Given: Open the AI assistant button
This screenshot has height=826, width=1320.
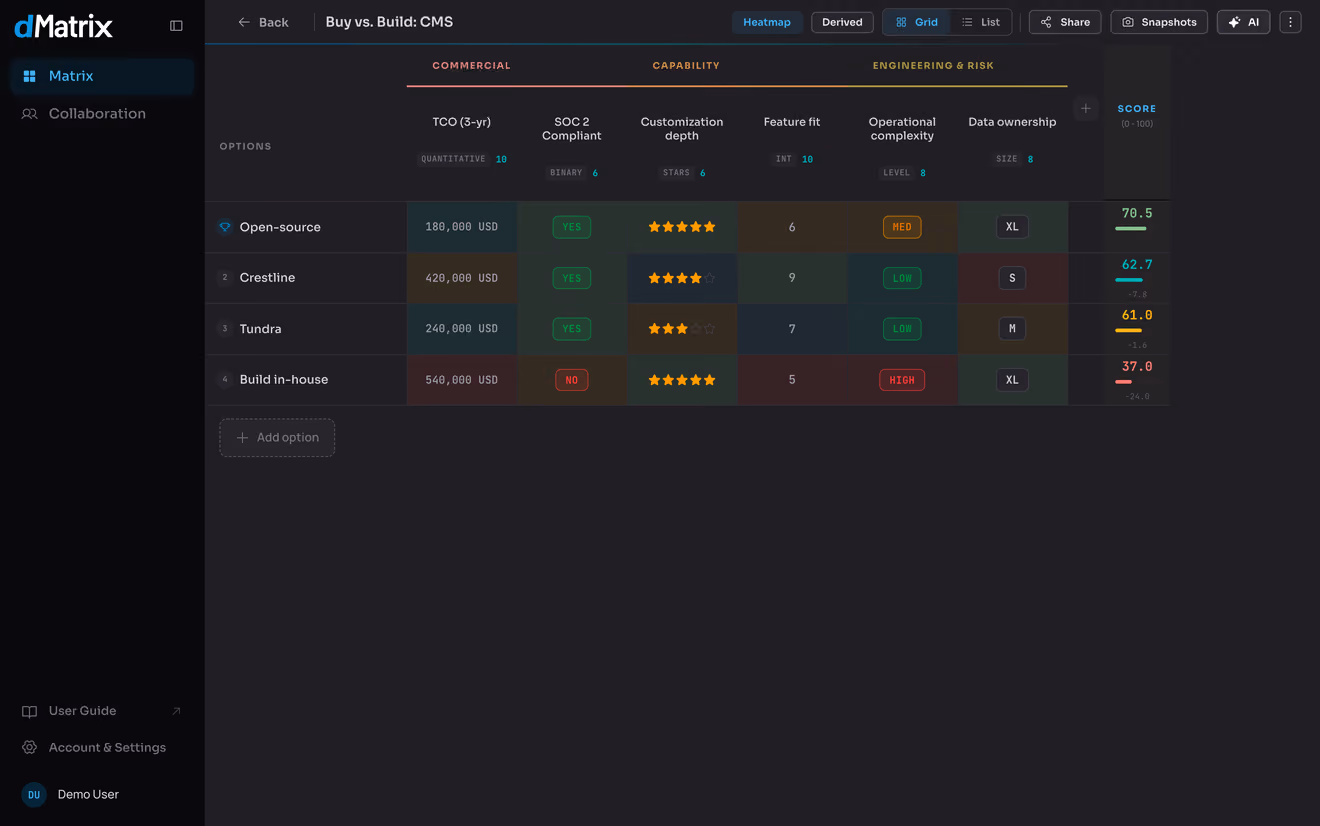Looking at the screenshot, I should [x=1243, y=22].
